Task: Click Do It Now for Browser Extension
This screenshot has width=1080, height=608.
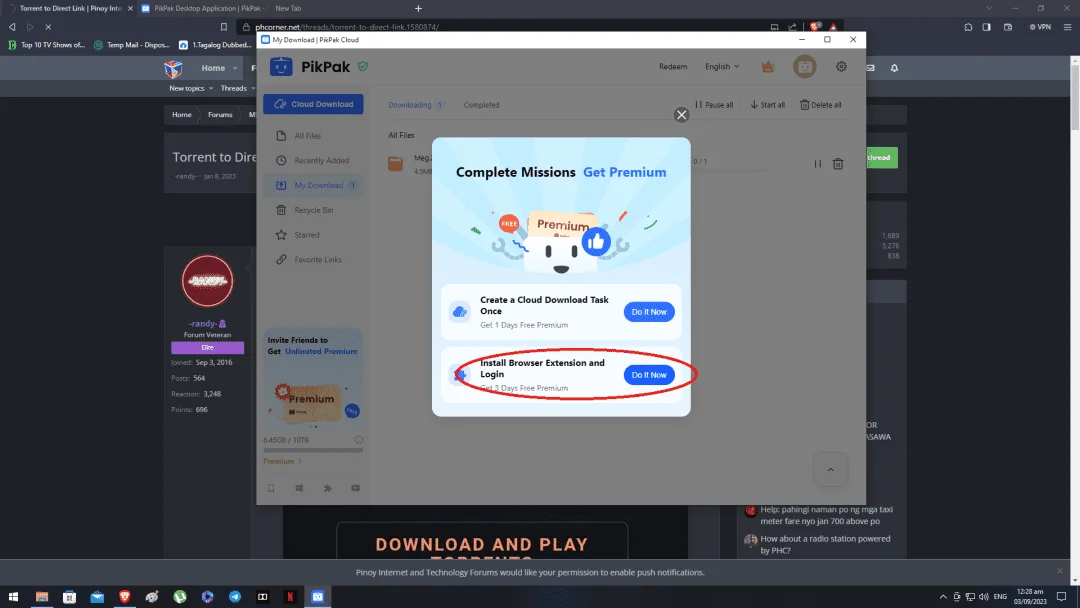Action: (x=649, y=375)
